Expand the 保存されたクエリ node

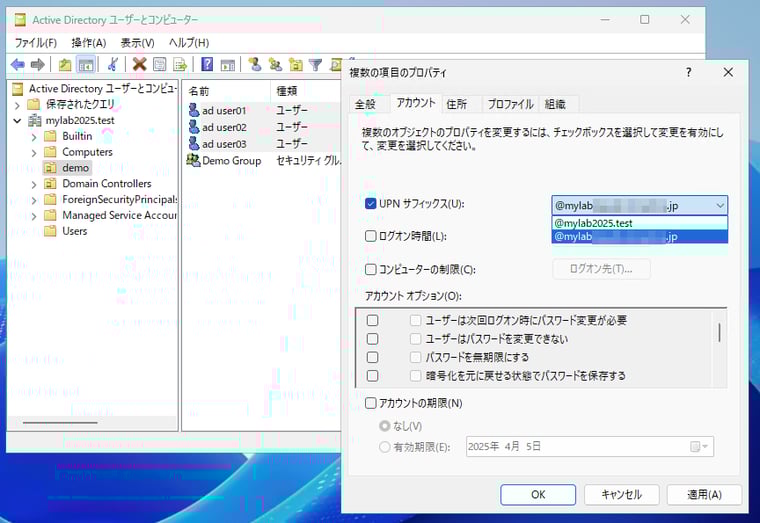coord(17,105)
